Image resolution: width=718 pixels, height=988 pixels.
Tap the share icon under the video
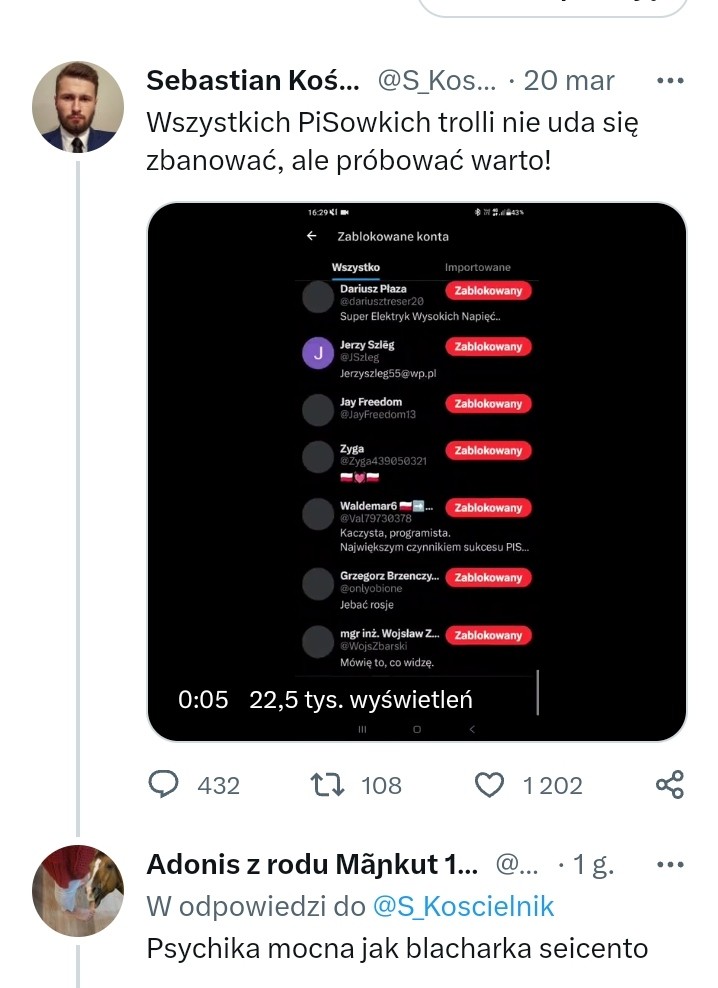click(x=669, y=784)
